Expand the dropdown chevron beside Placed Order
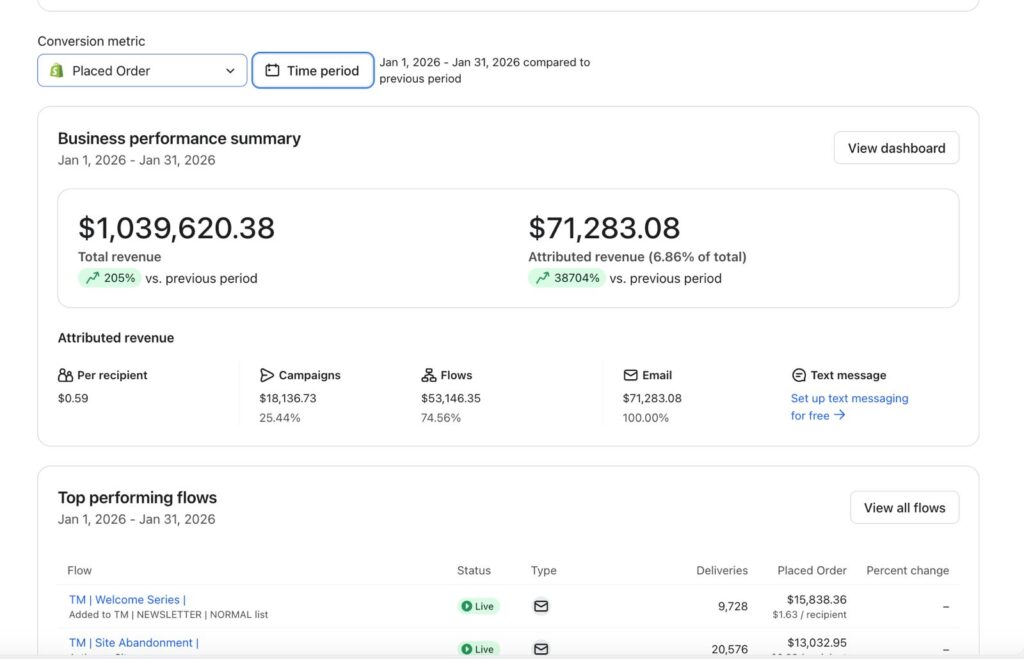Screen dimensions: 1024x659 coord(230,71)
